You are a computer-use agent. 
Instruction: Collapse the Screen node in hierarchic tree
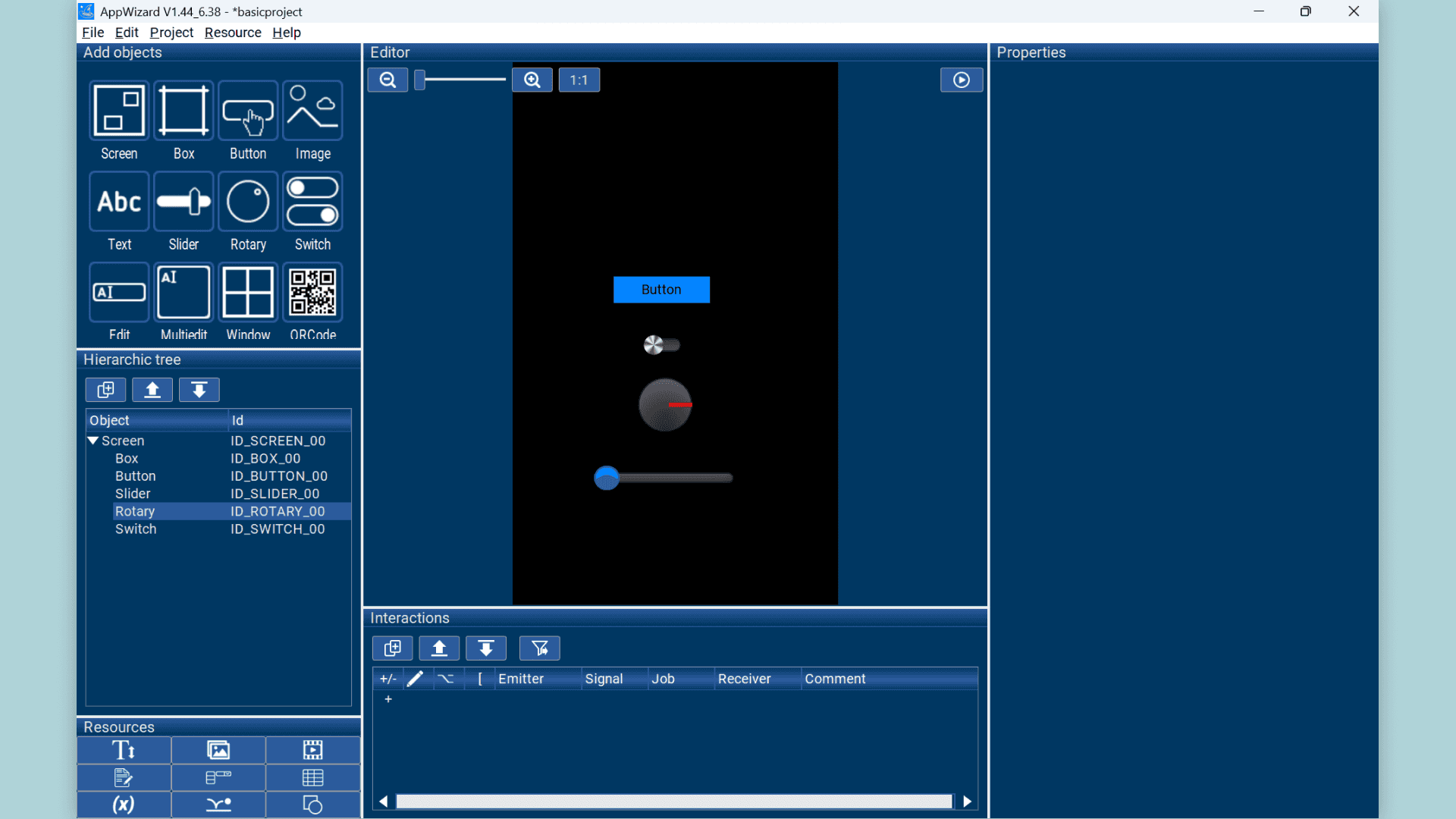(x=93, y=441)
